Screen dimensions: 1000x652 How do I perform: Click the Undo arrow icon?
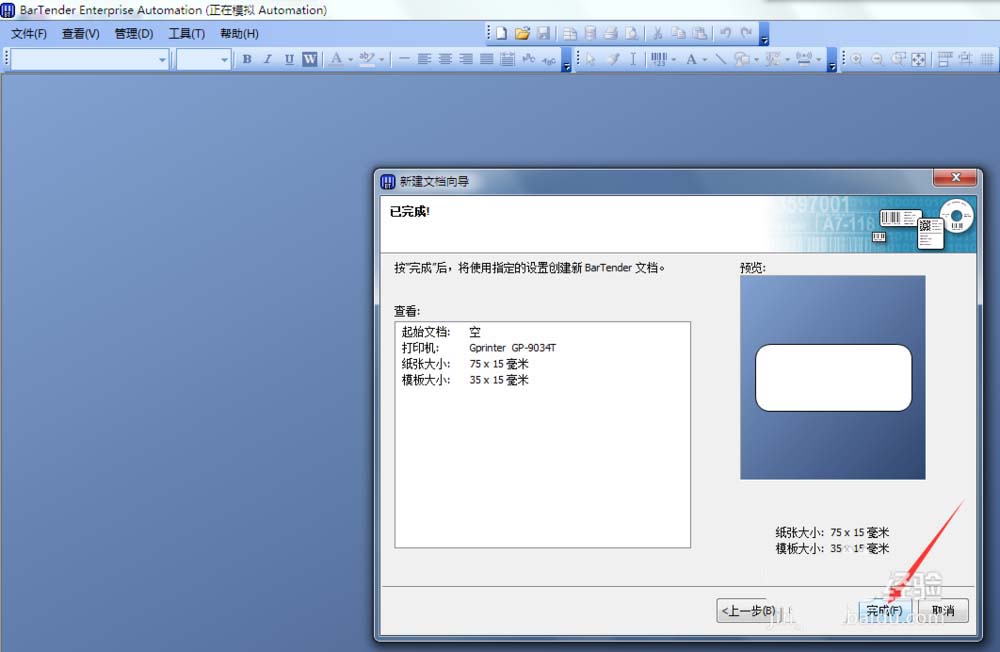(x=726, y=33)
